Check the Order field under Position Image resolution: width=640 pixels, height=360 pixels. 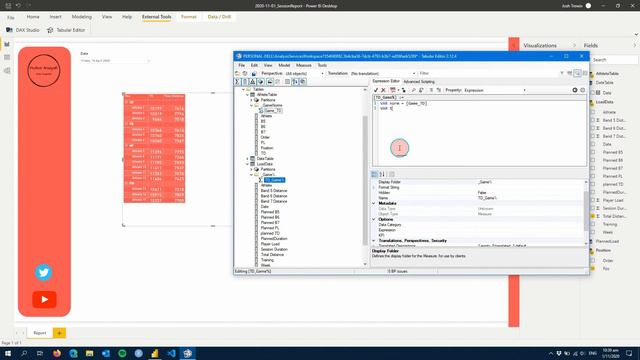coord(593,260)
